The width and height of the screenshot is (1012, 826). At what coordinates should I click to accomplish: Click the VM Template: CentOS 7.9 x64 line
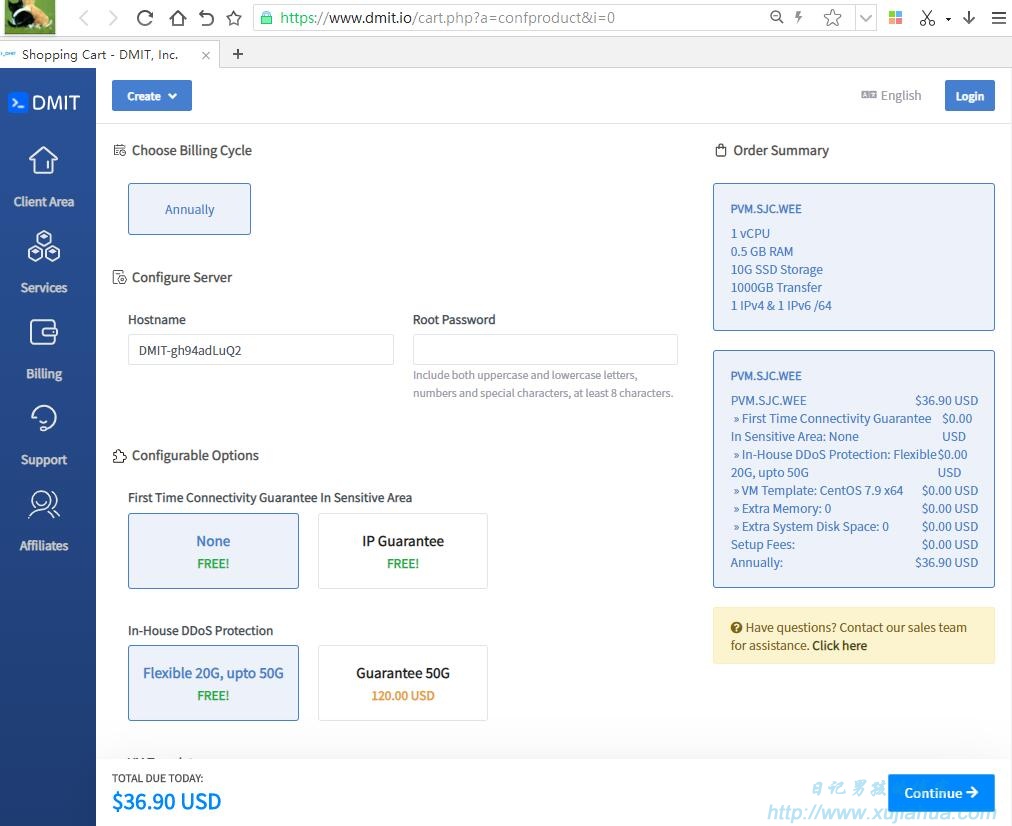(x=818, y=490)
